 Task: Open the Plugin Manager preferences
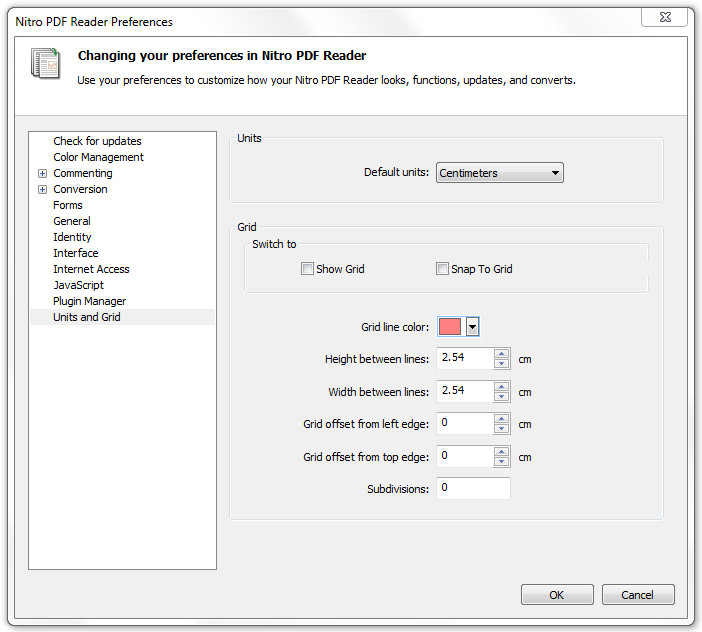[89, 301]
